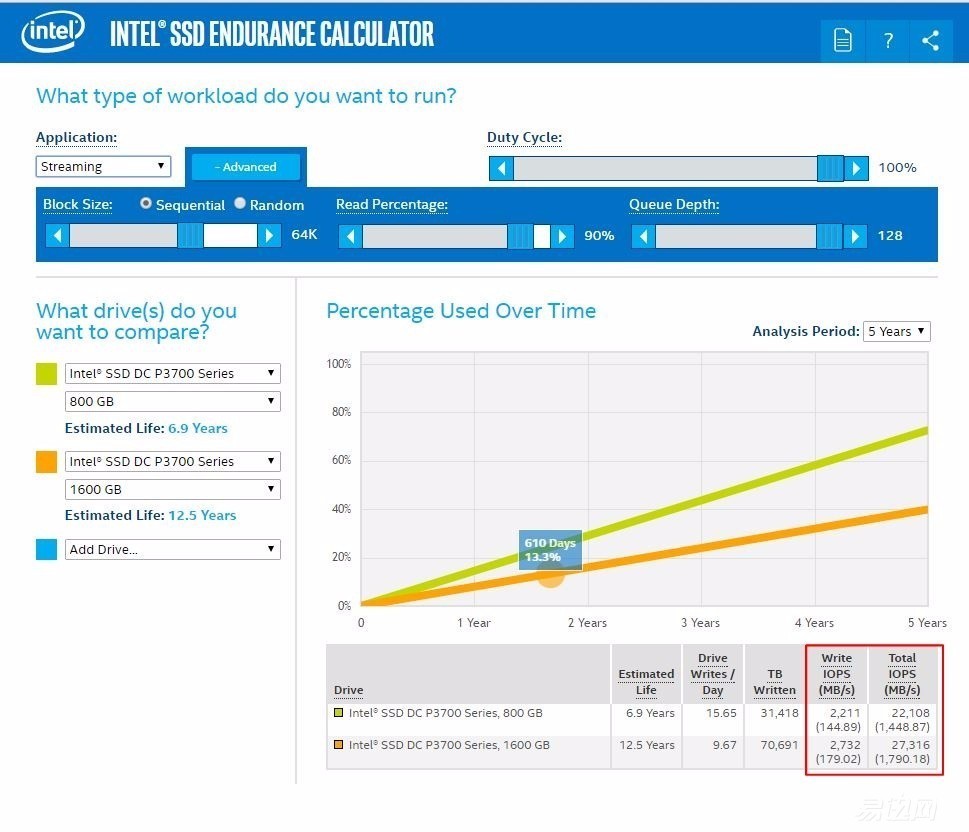Click the Duty Cycle slider handle
Image resolution: width=969 pixels, height=832 pixels.
coord(830,168)
